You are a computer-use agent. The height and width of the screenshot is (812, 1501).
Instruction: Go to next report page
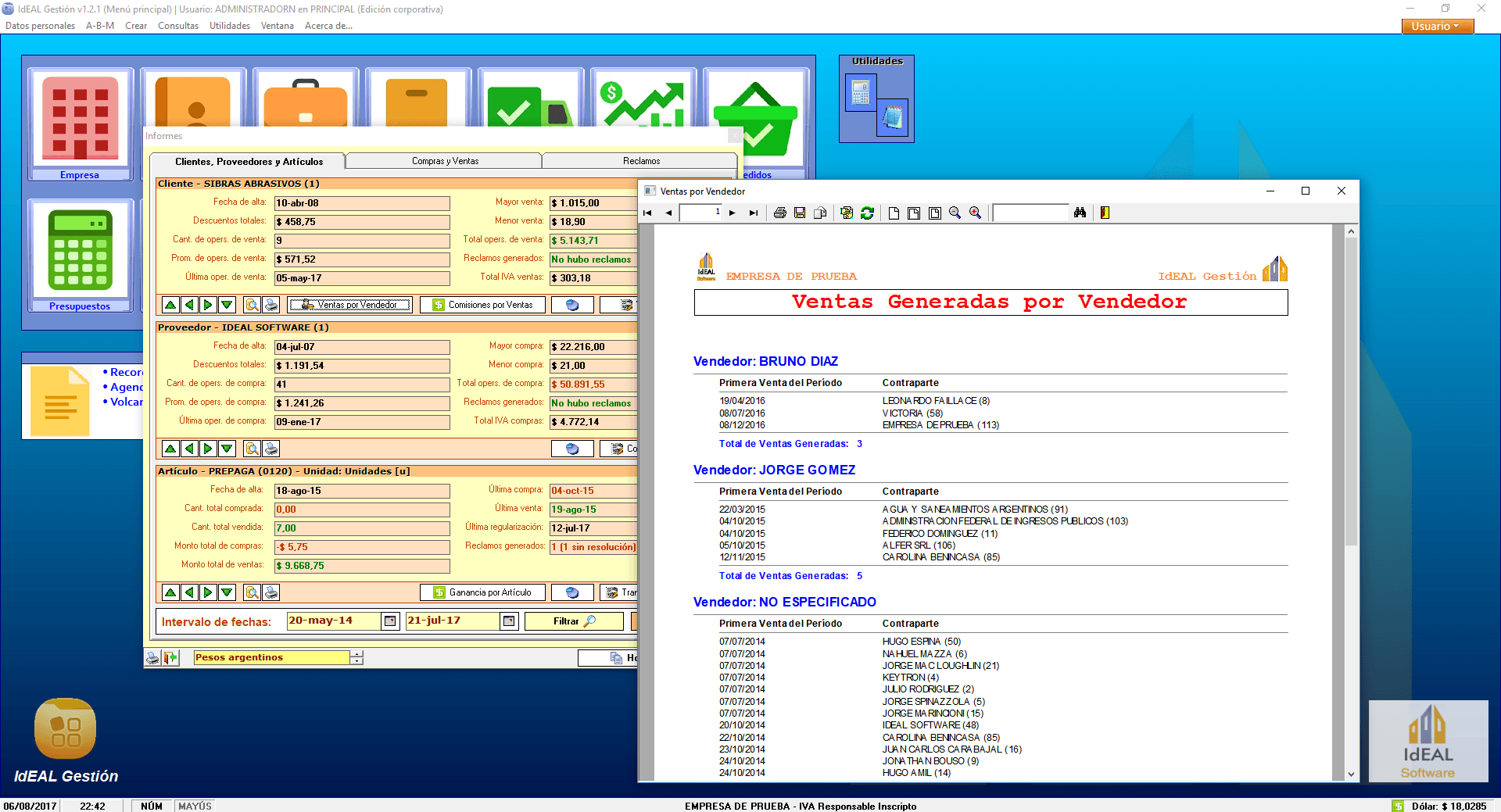733,213
